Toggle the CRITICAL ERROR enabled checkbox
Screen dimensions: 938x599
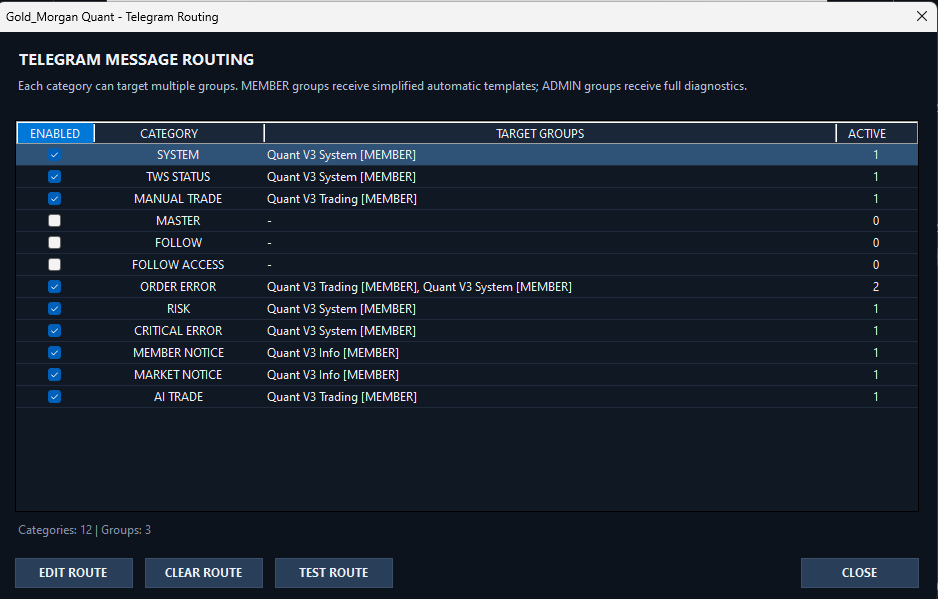54,331
